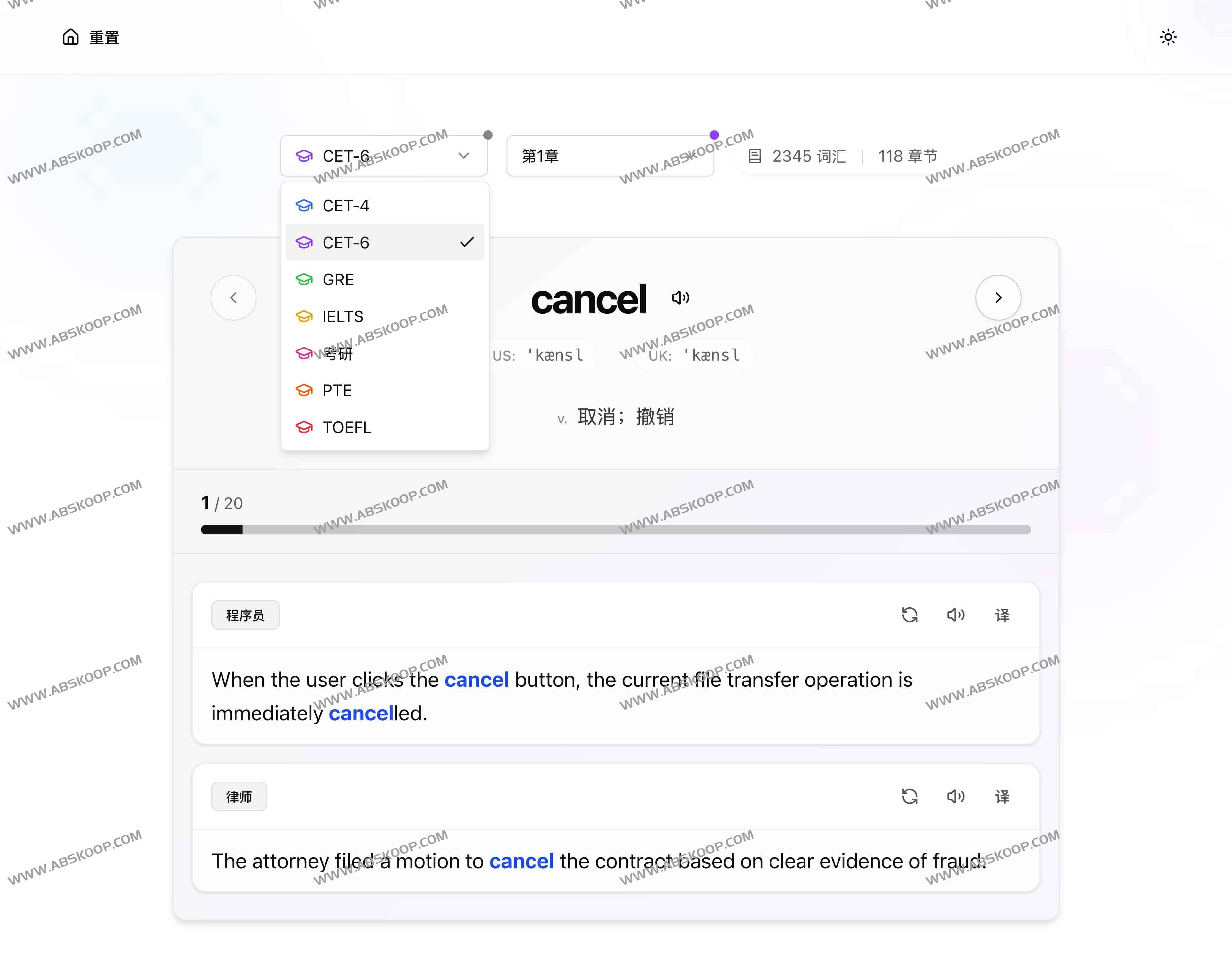This screenshot has width=1232, height=965.
Task: Go back to the previous word
Action: [233, 298]
